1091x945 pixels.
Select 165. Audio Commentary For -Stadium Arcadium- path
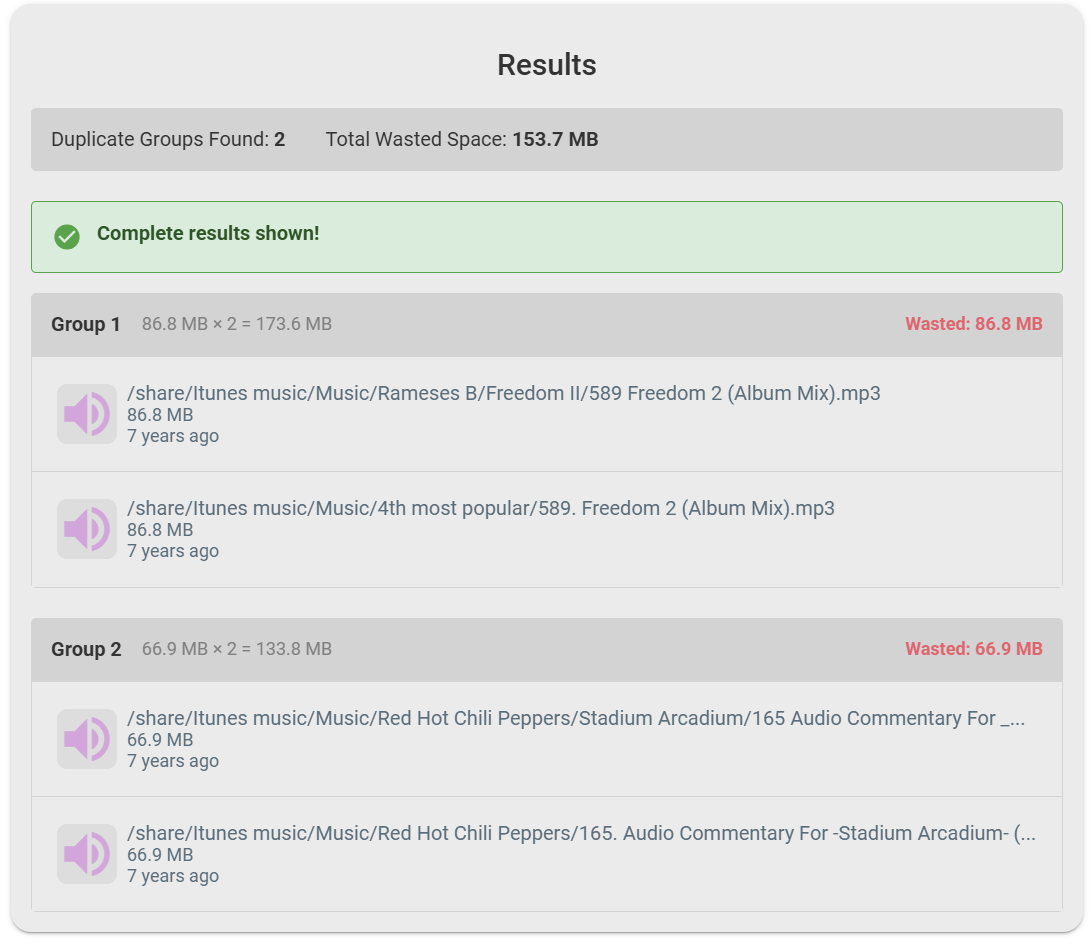582,833
